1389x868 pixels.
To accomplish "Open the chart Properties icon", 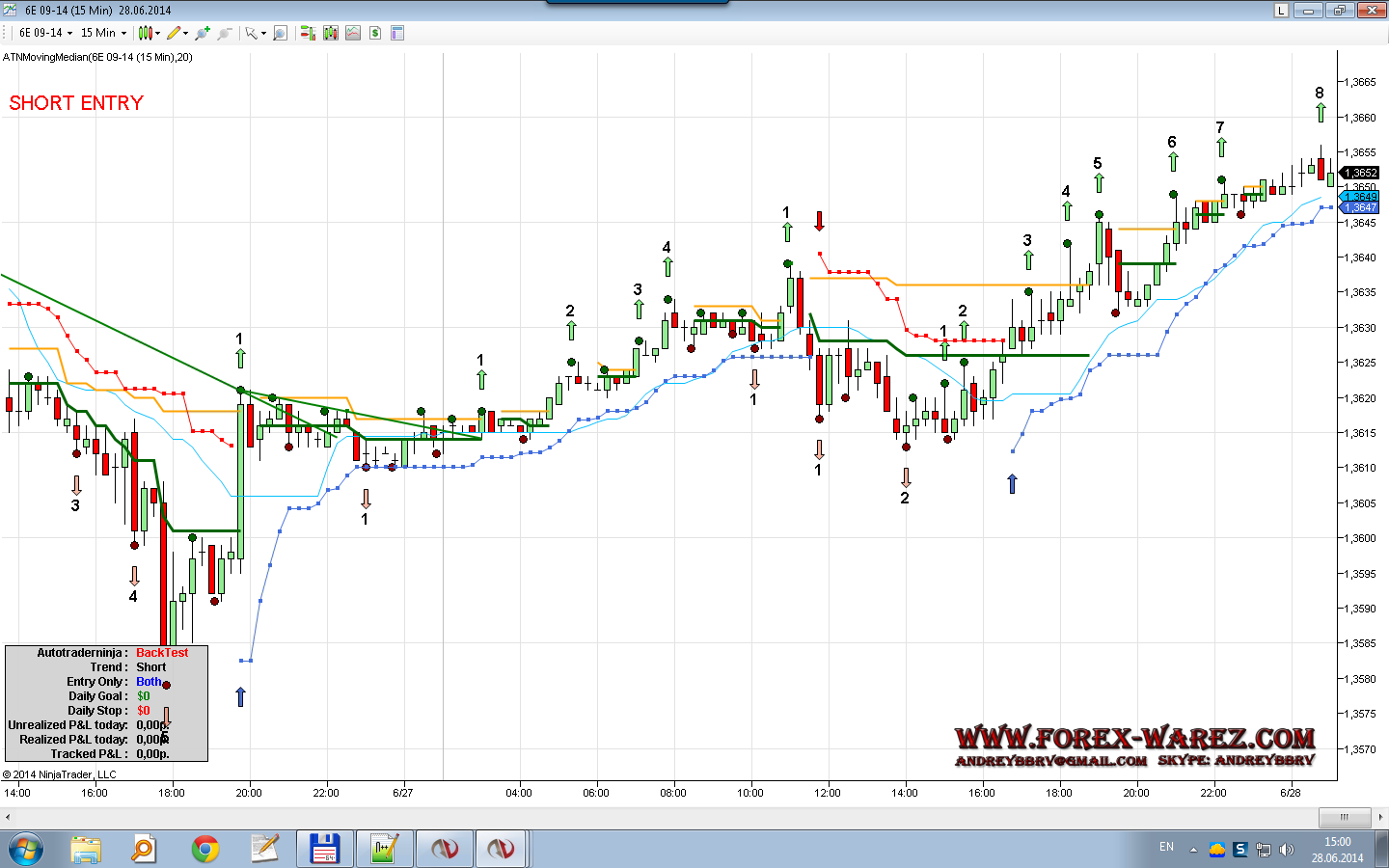I will click(x=396, y=33).
